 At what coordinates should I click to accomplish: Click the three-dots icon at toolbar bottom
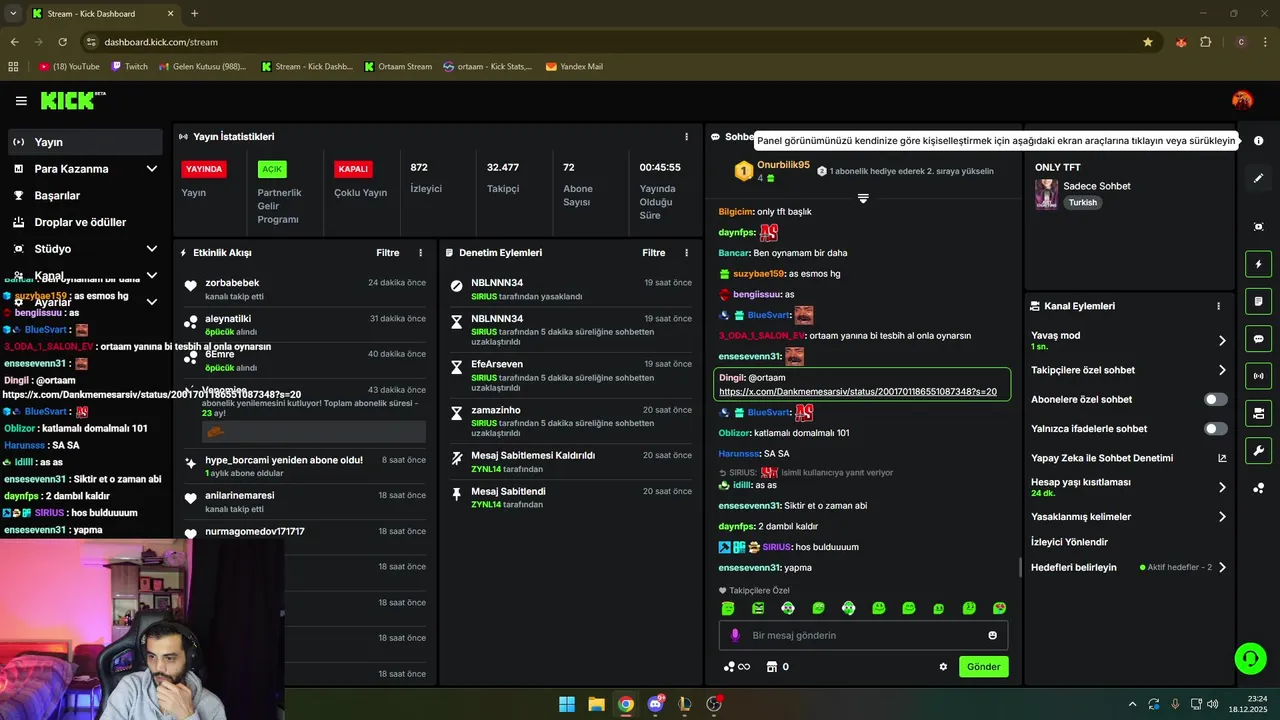1258,488
